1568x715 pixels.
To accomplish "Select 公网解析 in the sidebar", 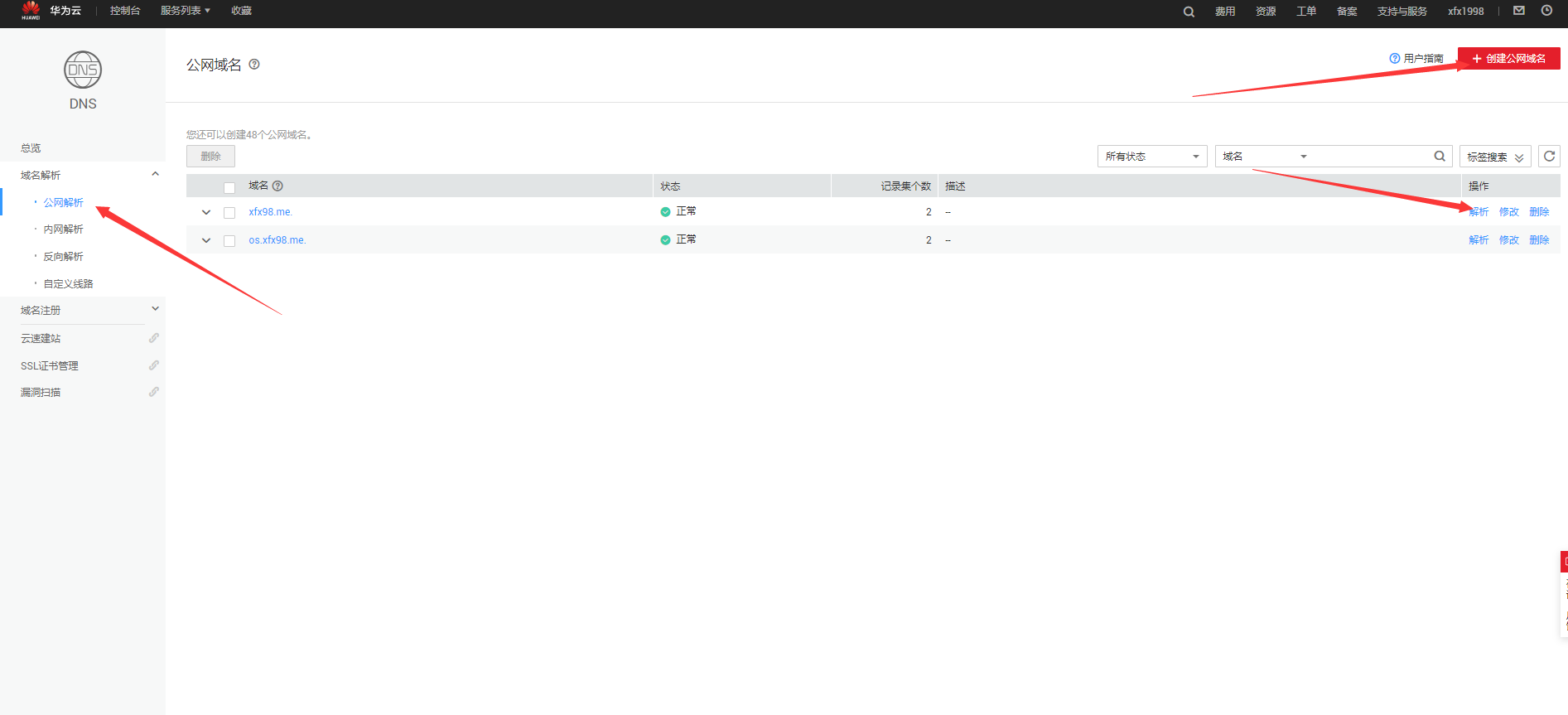I will [x=64, y=202].
